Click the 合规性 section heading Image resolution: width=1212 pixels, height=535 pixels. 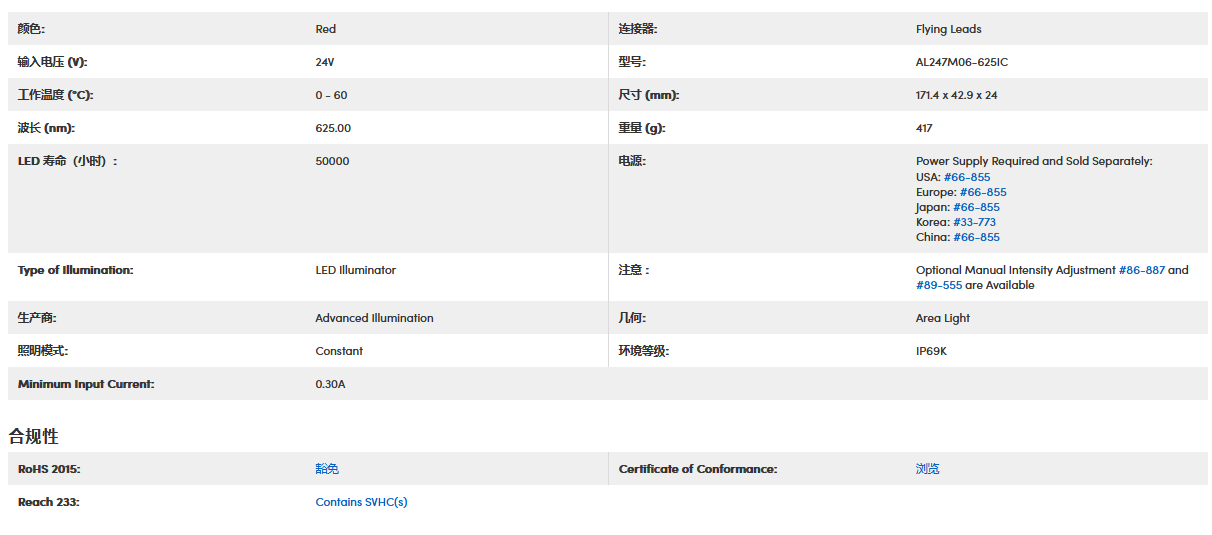pos(34,436)
